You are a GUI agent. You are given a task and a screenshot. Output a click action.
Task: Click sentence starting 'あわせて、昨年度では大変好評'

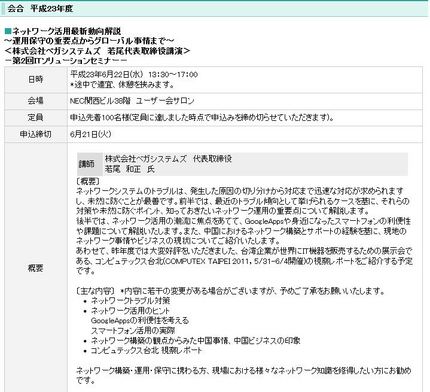point(244,261)
